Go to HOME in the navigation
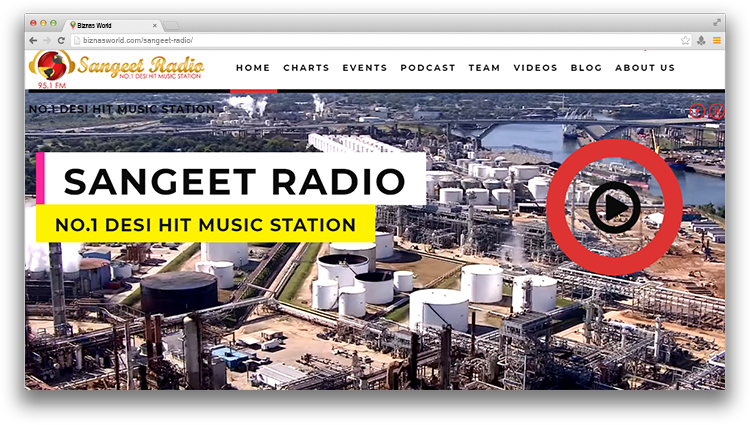Image resolution: width=750 pixels, height=425 pixels. tap(253, 68)
